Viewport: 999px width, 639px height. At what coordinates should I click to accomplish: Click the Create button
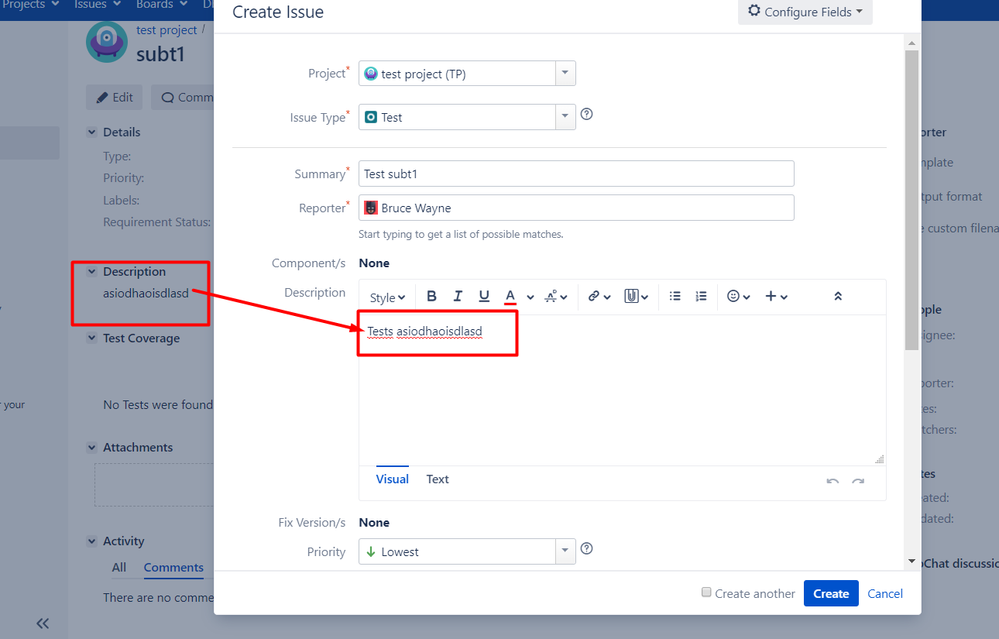[x=831, y=593]
